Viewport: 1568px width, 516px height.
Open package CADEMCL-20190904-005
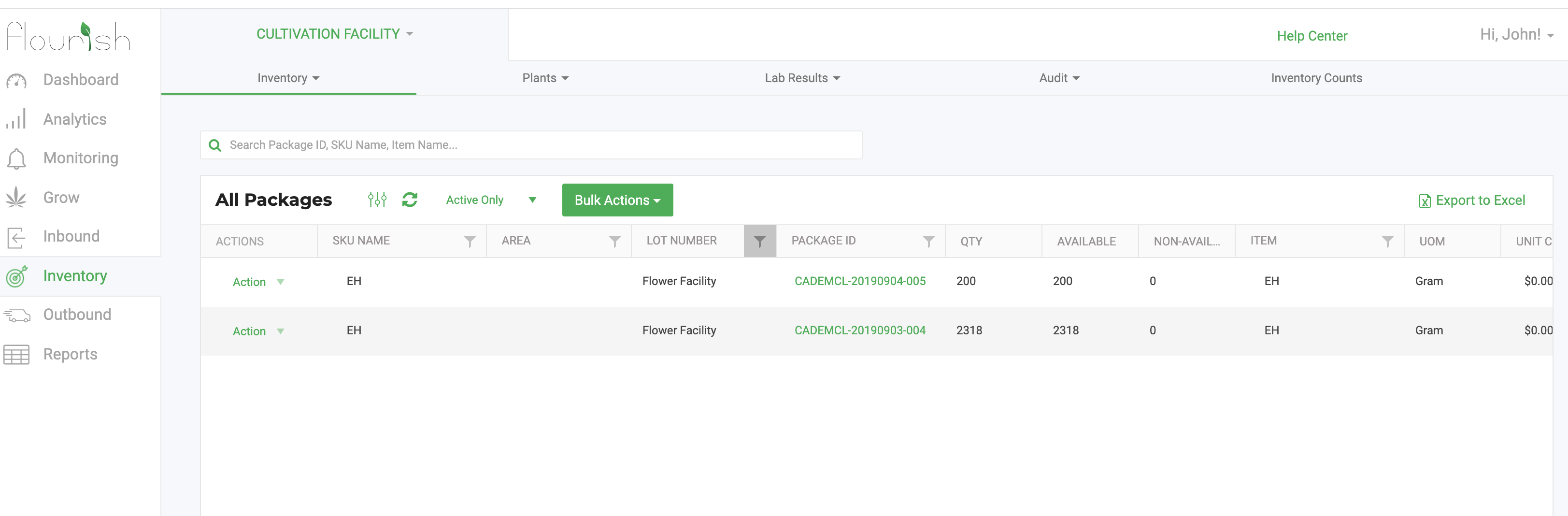(859, 281)
